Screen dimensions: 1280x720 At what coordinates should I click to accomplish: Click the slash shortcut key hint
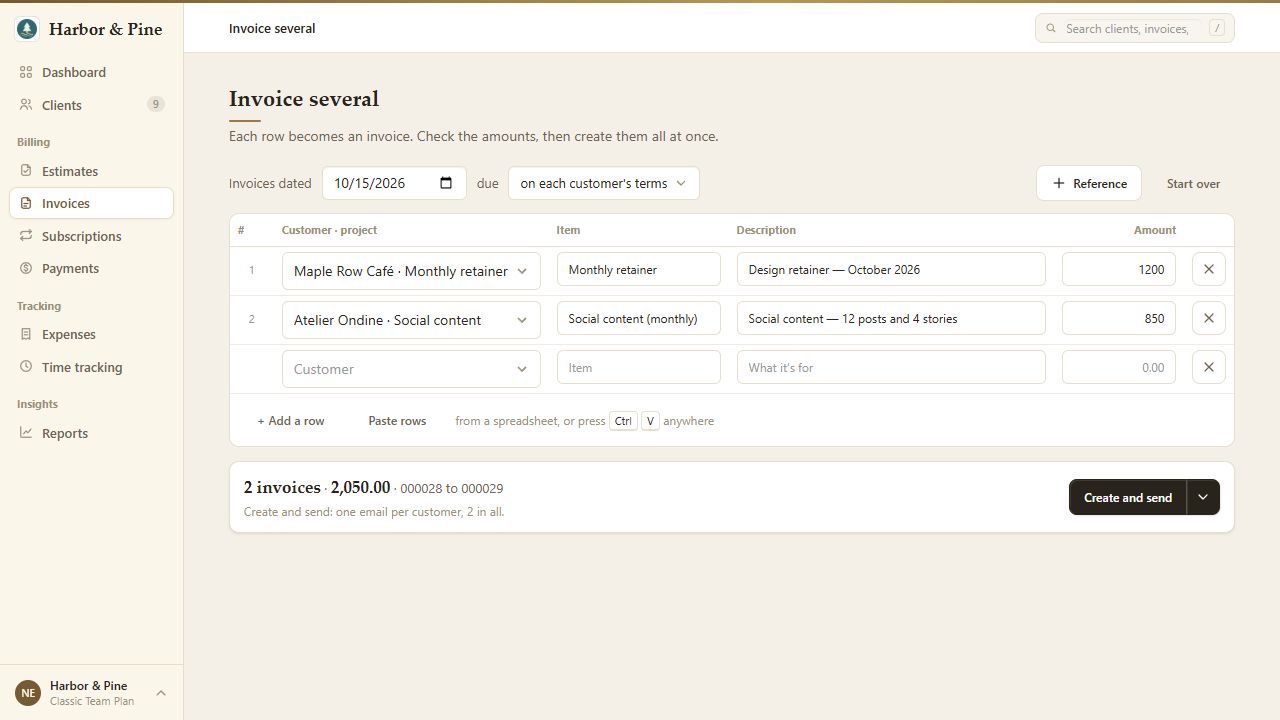point(1217,28)
